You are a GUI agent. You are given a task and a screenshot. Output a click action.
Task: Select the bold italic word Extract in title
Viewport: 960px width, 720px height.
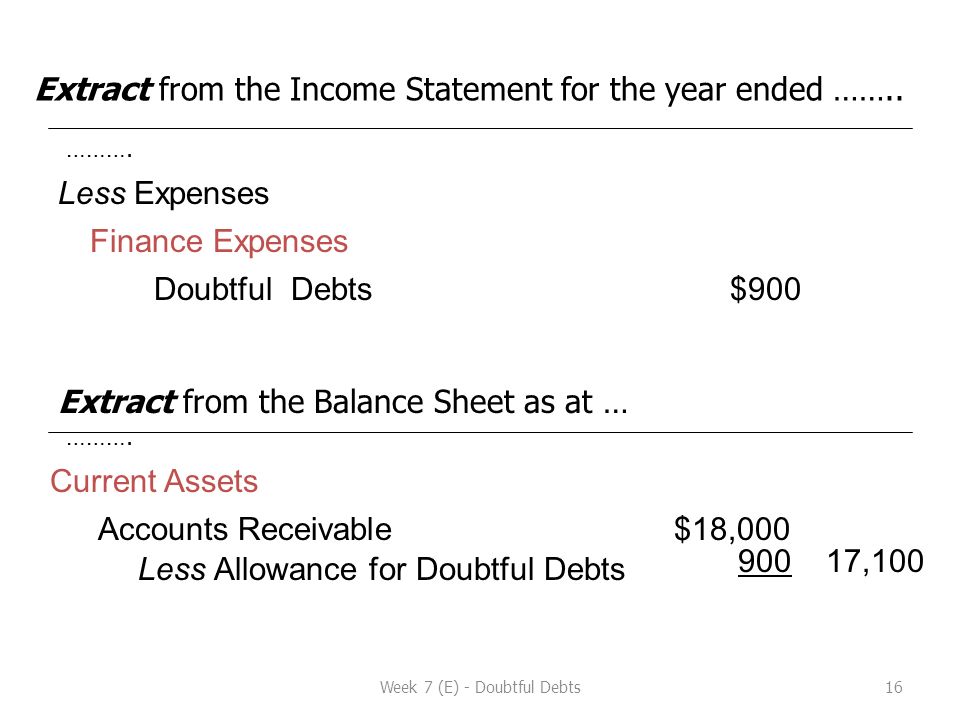click(x=94, y=90)
